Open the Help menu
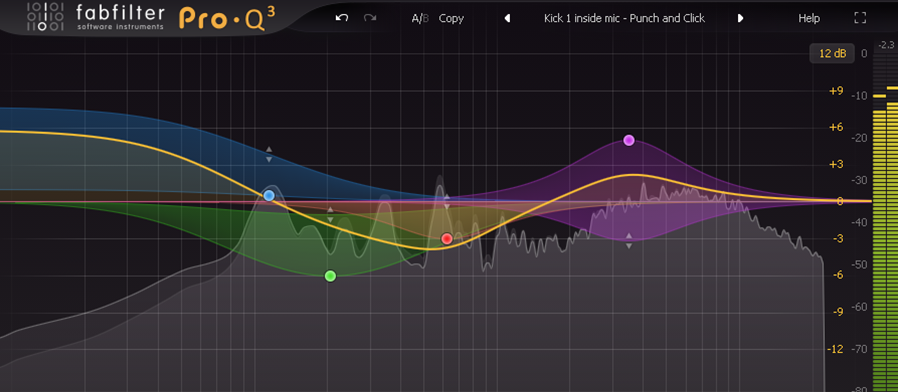 809,18
